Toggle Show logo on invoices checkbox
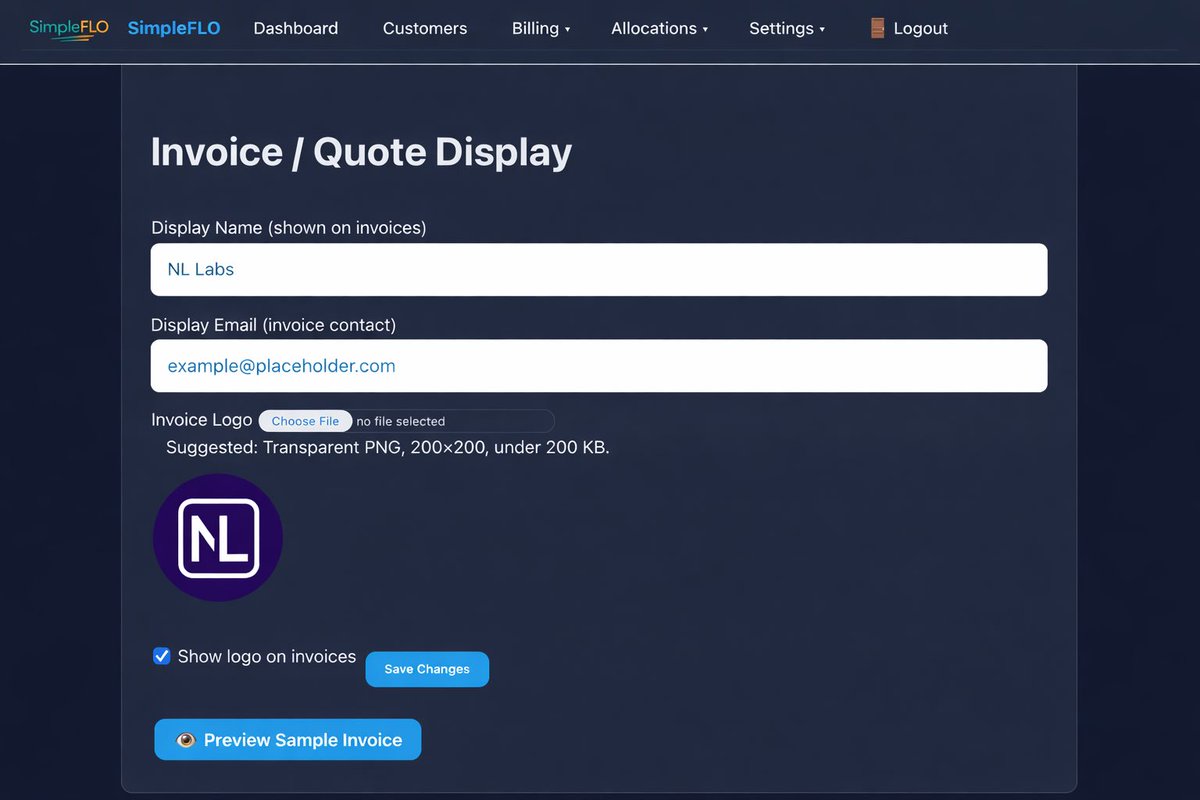This screenshot has height=800, width=1200. coord(161,656)
